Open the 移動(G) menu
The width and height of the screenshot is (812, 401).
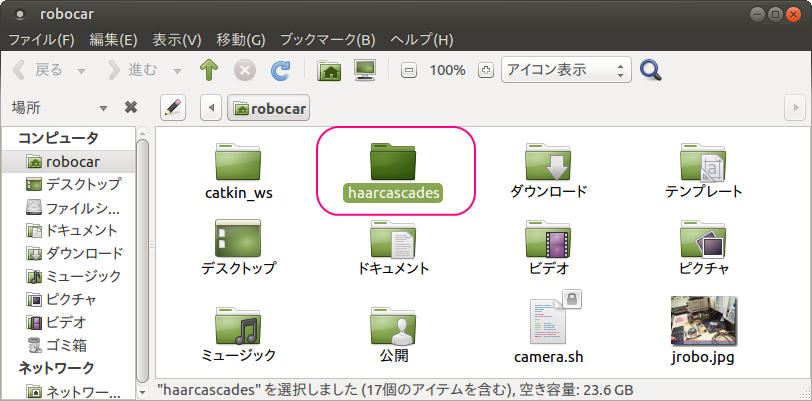click(241, 39)
